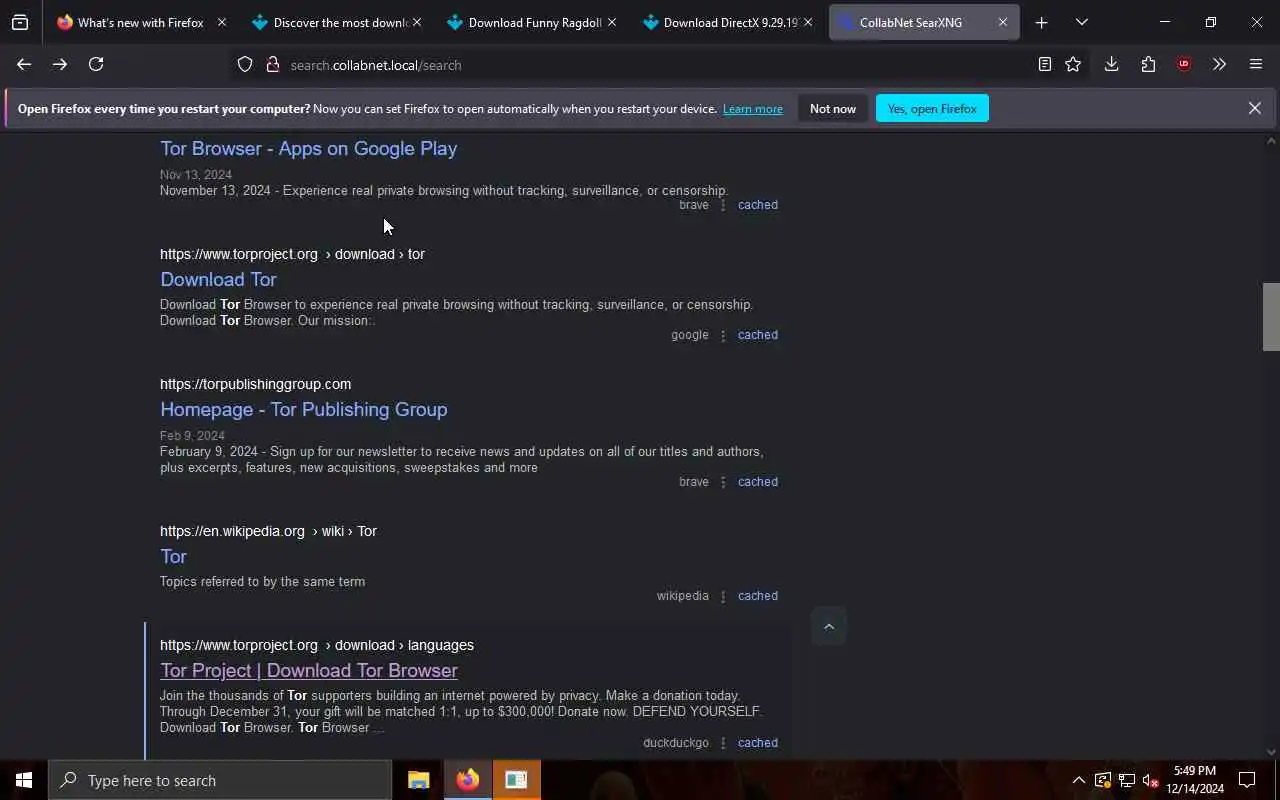Expand options dots beside Tor Publishing brave label
This screenshot has height=800, width=1280.
(723, 482)
